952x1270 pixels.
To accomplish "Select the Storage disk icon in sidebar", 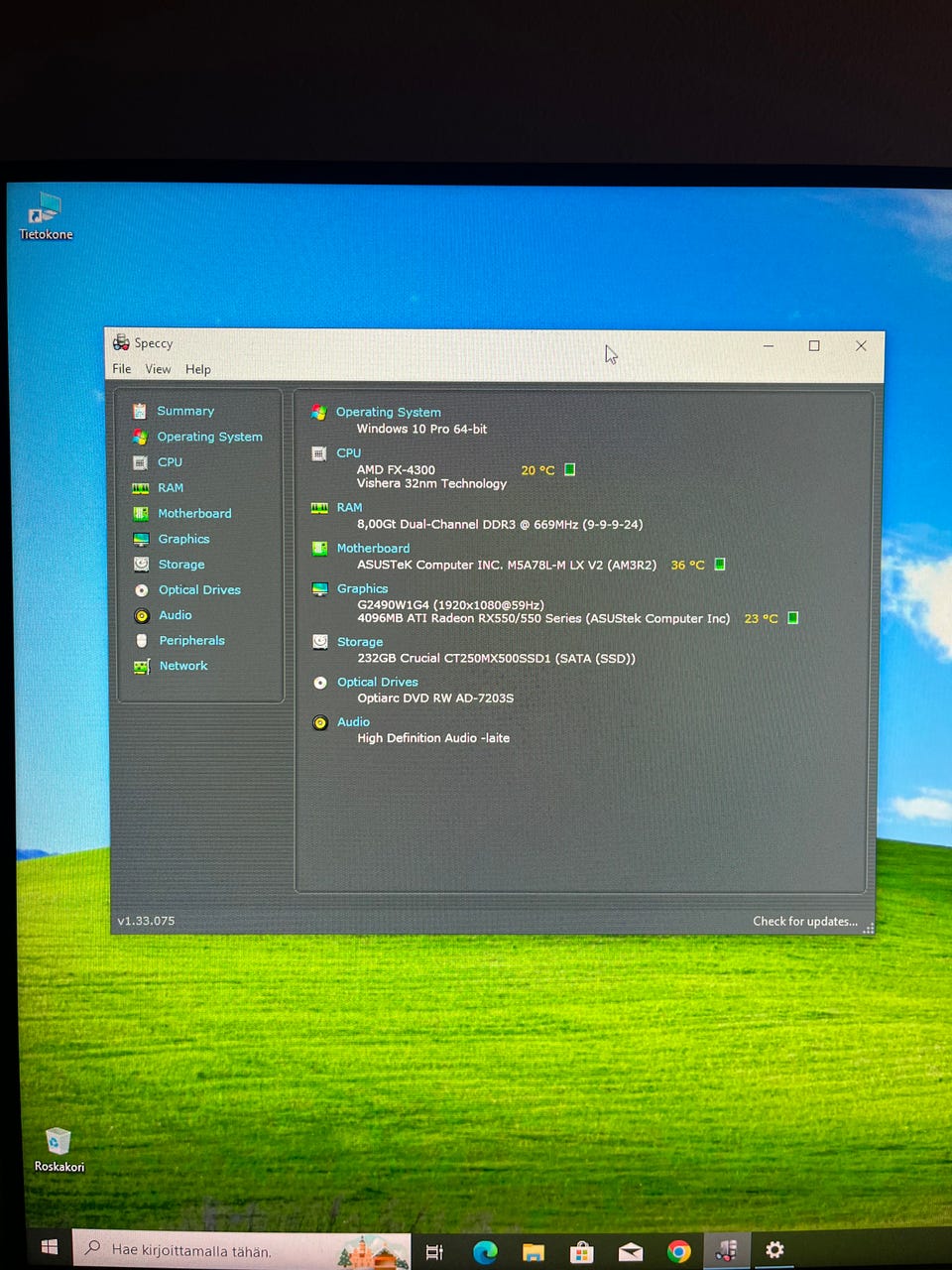I will tap(141, 564).
